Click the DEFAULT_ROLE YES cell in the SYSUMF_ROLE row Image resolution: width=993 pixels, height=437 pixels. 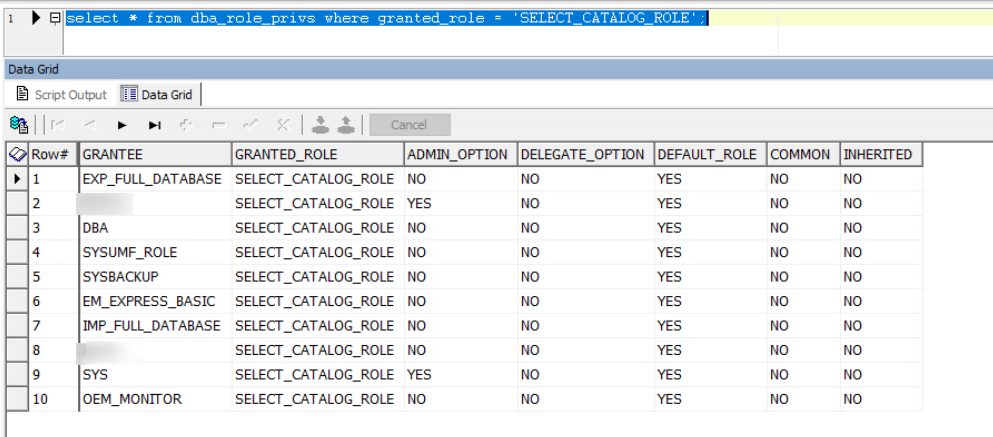pyautogui.click(x=711, y=252)
